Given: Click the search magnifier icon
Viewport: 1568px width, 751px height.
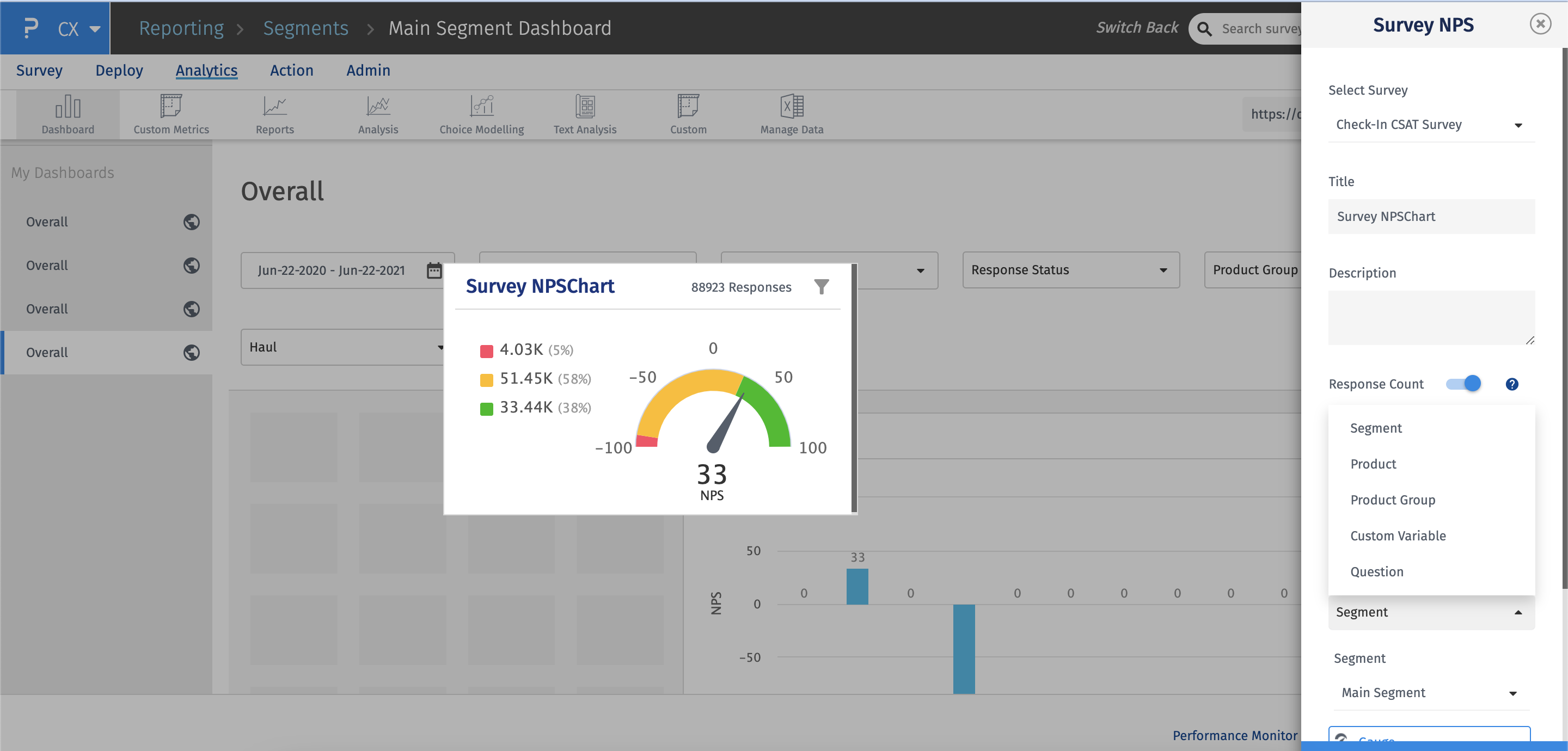Looking at the screenshot, I should click(1204, 29).
